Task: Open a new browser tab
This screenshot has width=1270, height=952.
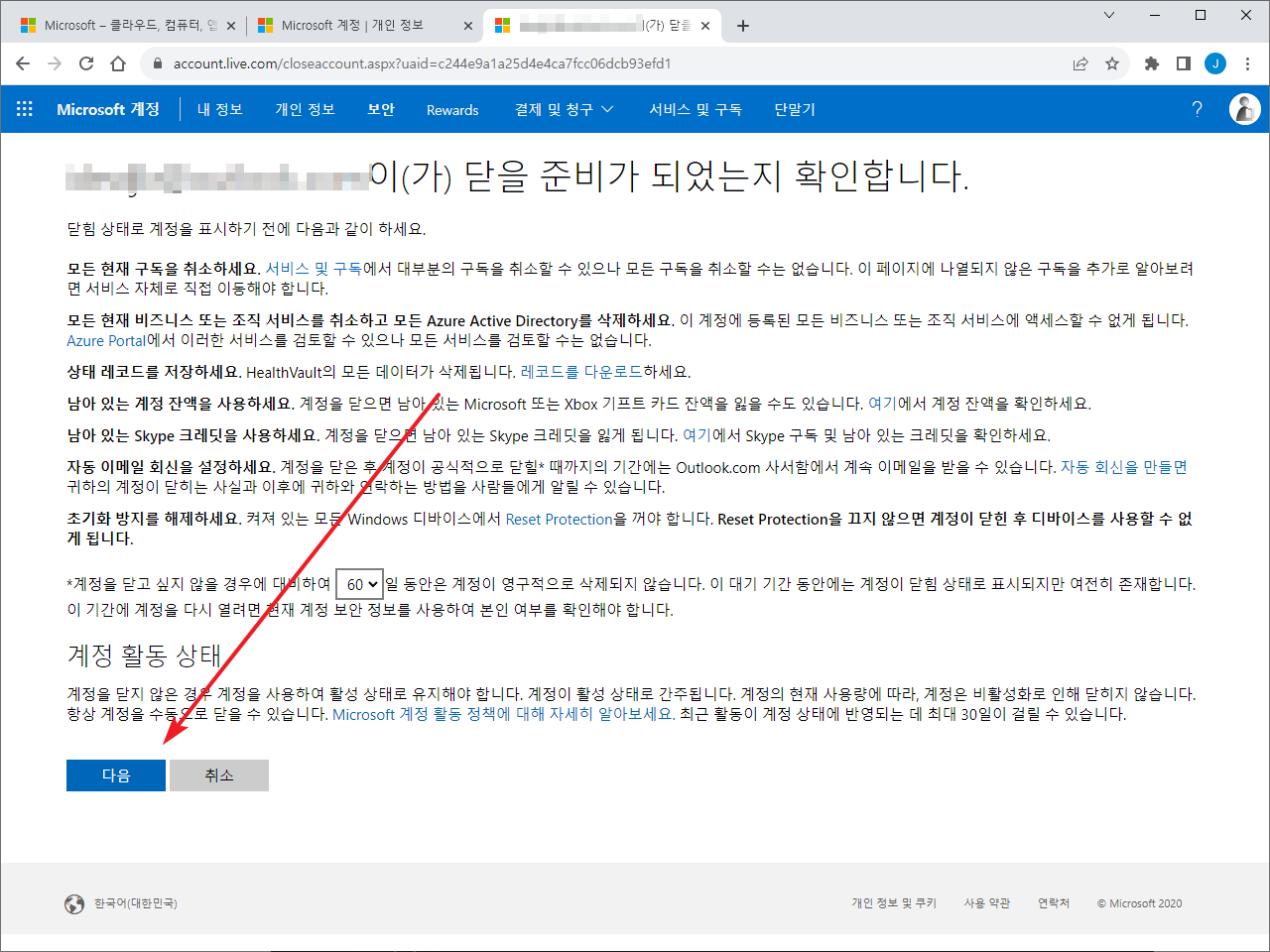Action: pyautogui.click(x=743, y=26)
